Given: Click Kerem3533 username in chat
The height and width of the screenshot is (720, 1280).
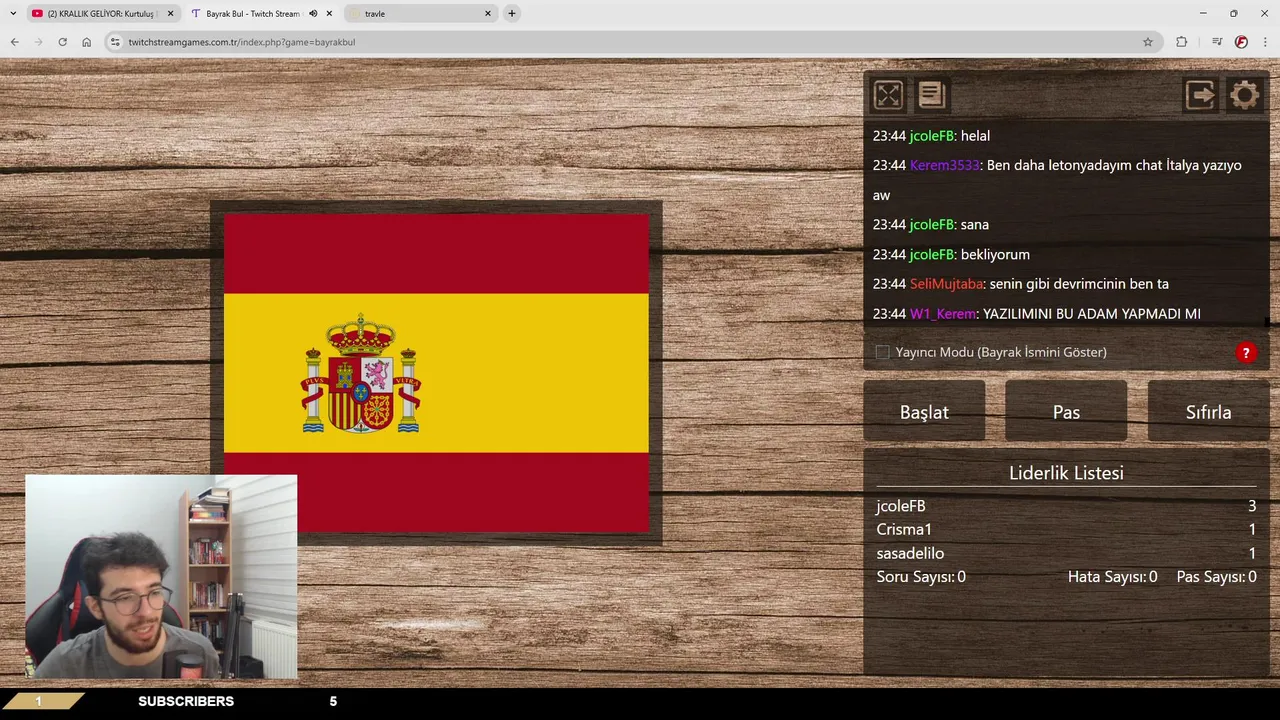Looking at the screenshot, I should click(945, 165).
